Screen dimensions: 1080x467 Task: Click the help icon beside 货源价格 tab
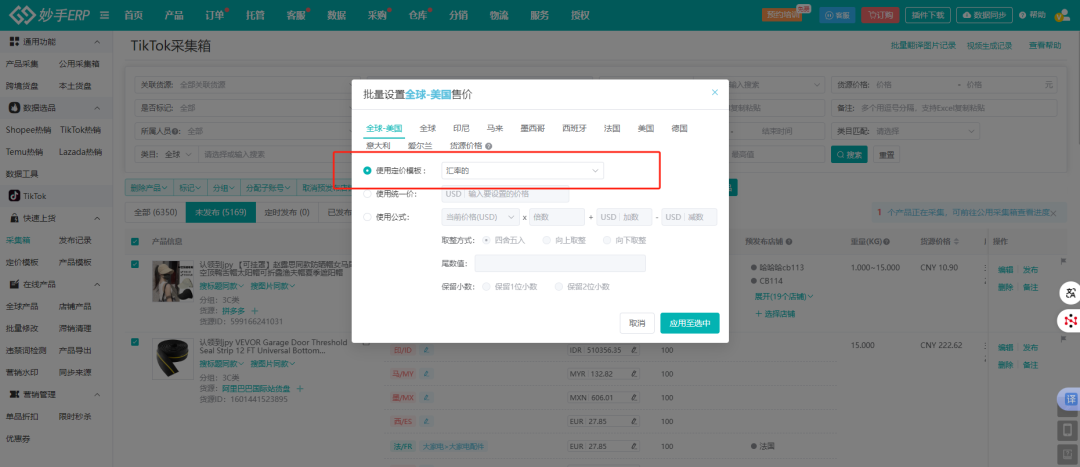tap(488, 146)
